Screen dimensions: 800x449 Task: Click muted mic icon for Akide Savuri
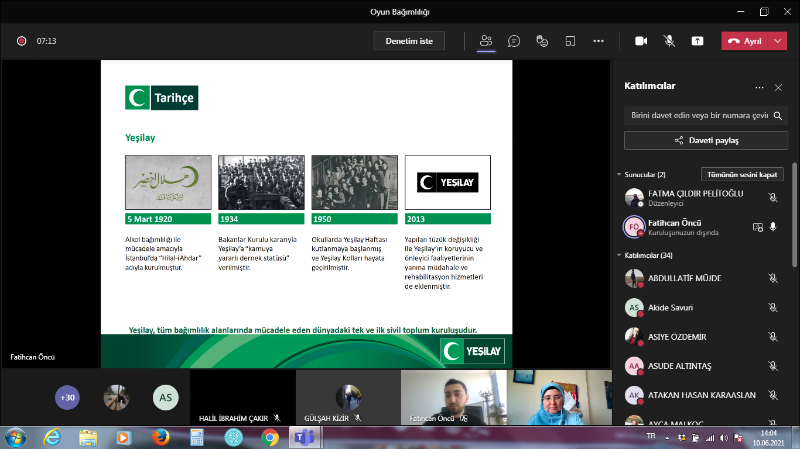[x=773, y=307]
